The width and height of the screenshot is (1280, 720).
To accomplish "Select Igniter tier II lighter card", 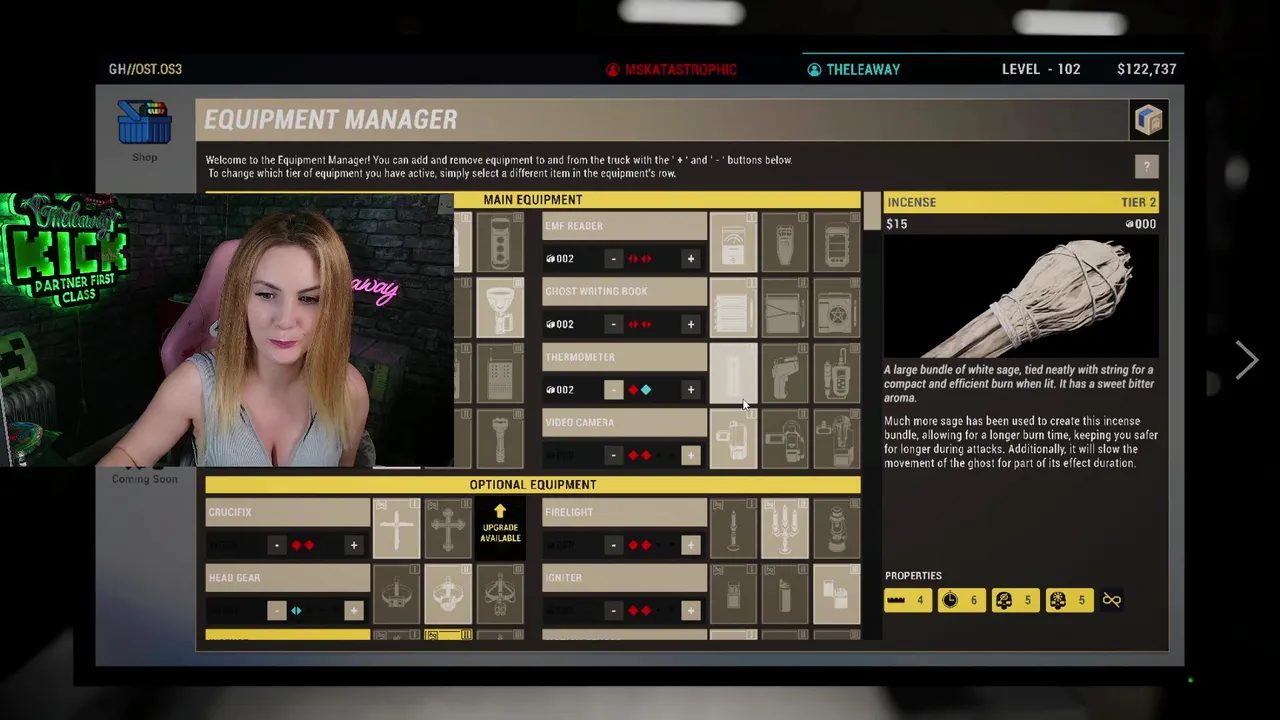I will tap(785, 594).
